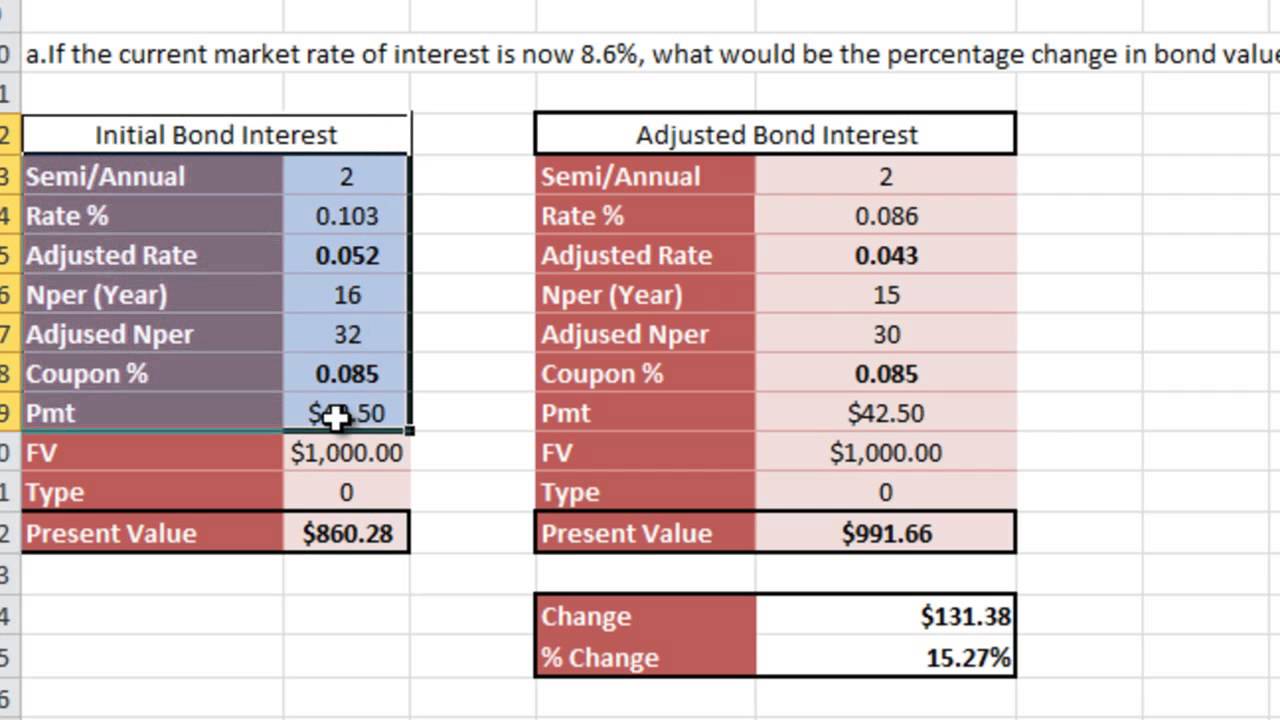Select the Coupon % label in initial table
1280x720 pixels.
coord(152,374)
